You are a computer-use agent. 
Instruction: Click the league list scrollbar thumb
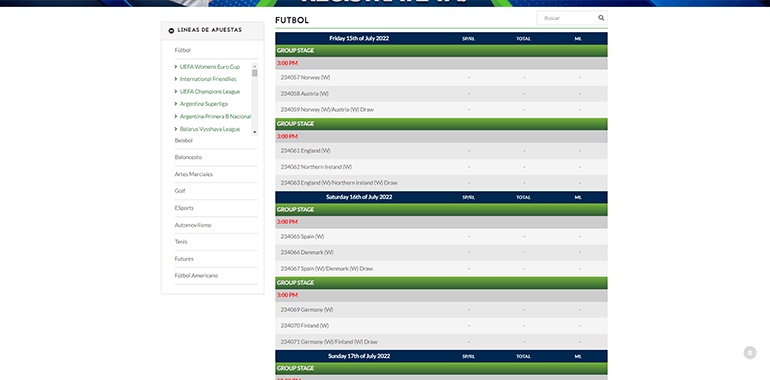pyautogui.click(x=254, y=73)
